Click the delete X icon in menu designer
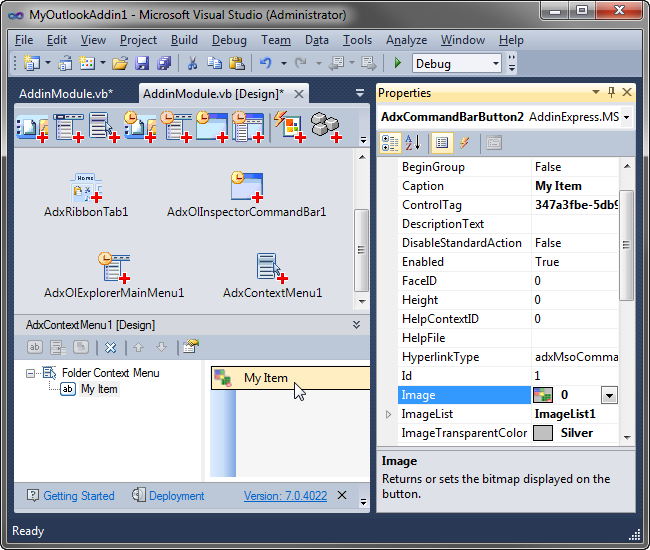 pos(110,347)
